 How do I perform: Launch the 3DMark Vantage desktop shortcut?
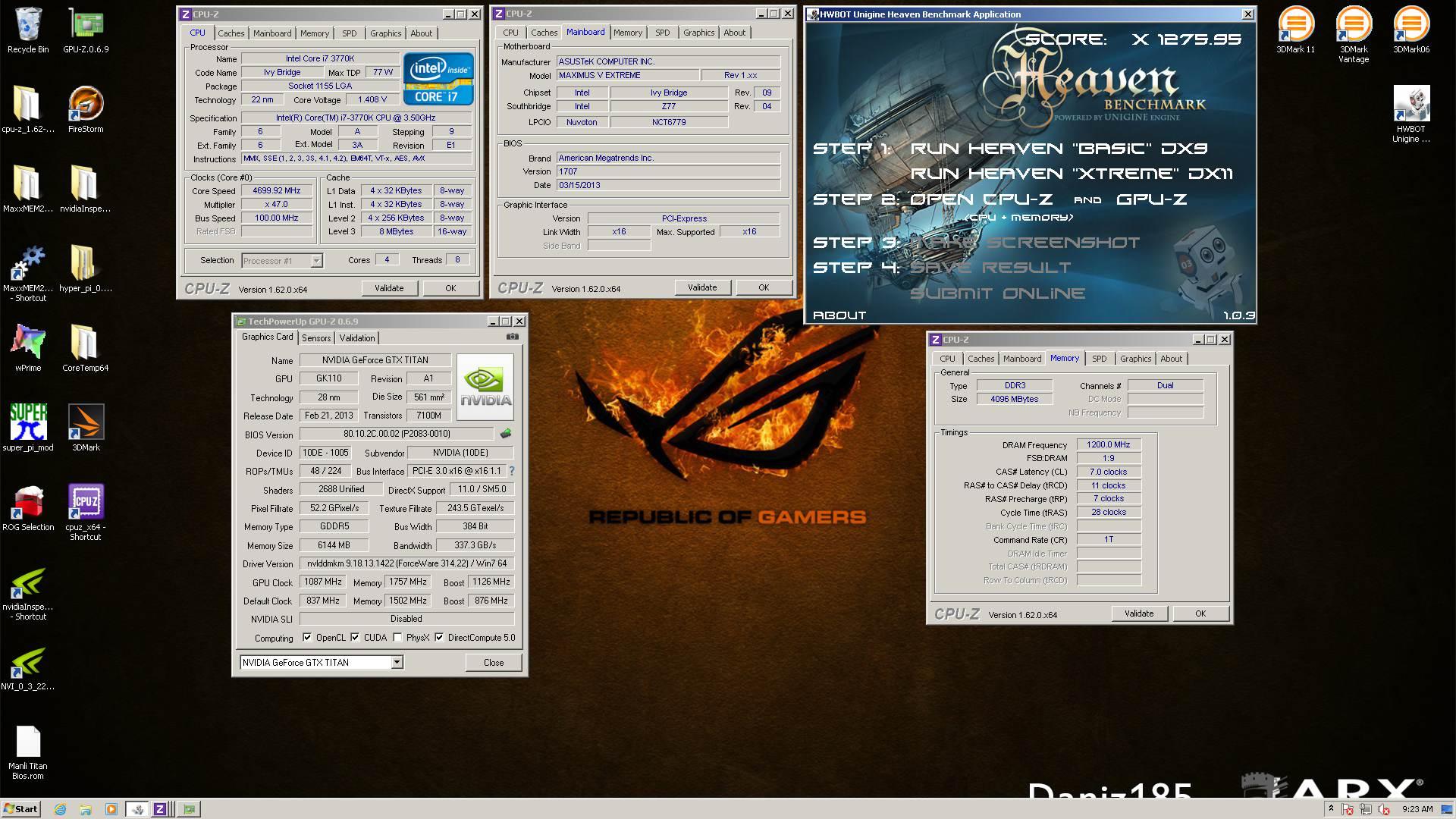[x=1354, y=34]
